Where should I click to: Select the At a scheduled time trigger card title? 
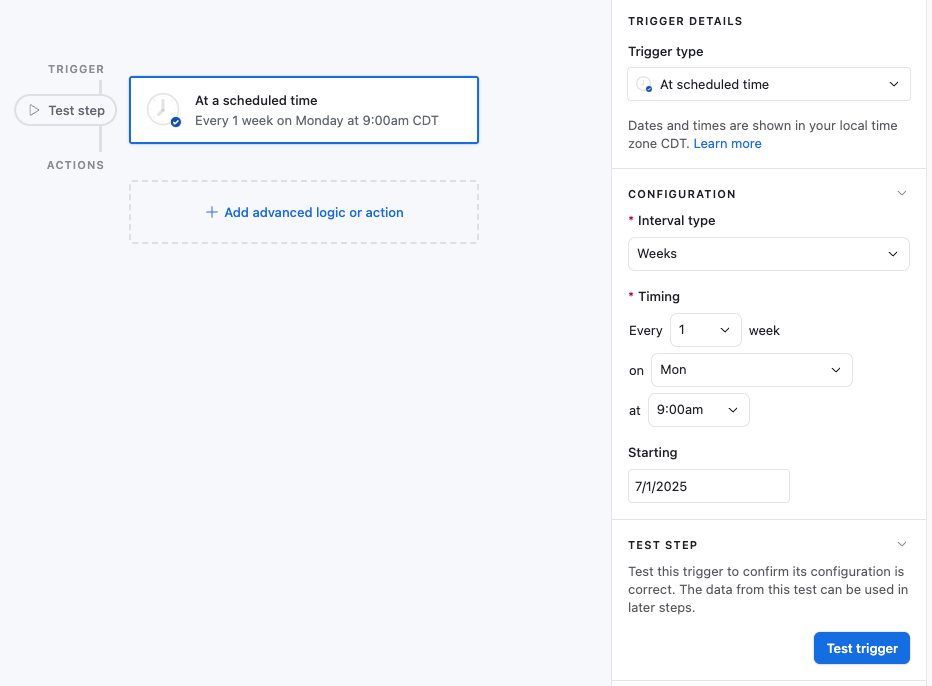[256, 101]
